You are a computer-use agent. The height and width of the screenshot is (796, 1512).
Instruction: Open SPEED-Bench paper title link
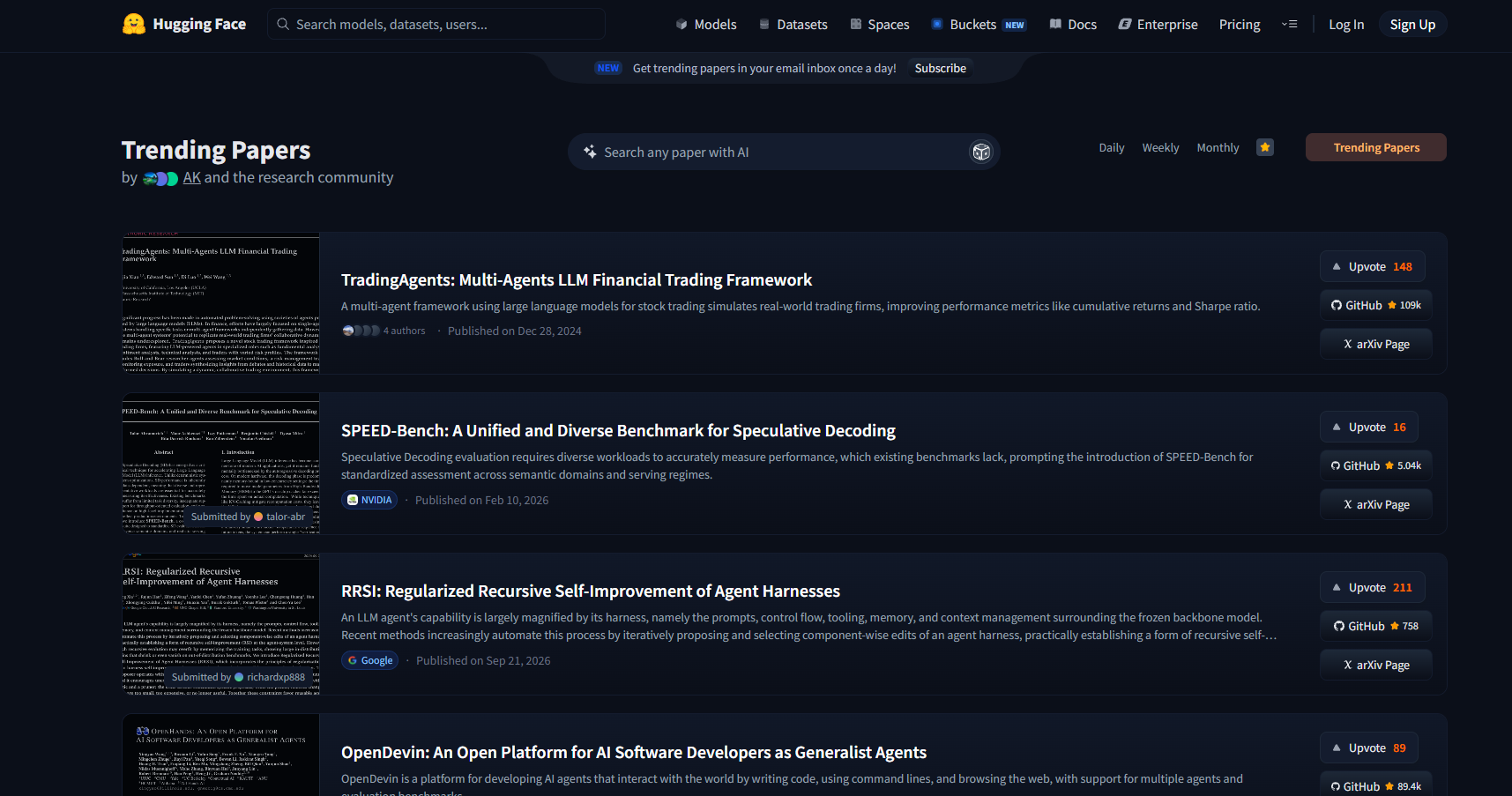click(618, 430)
